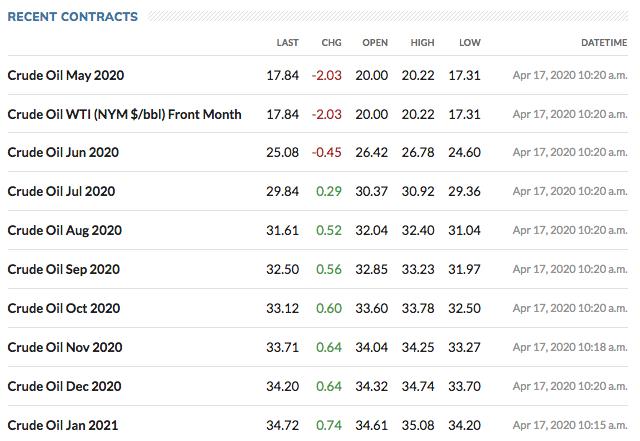
Task: Open the Crude Oil Jul 2020 contract
Action: click(x=61, y=191)
